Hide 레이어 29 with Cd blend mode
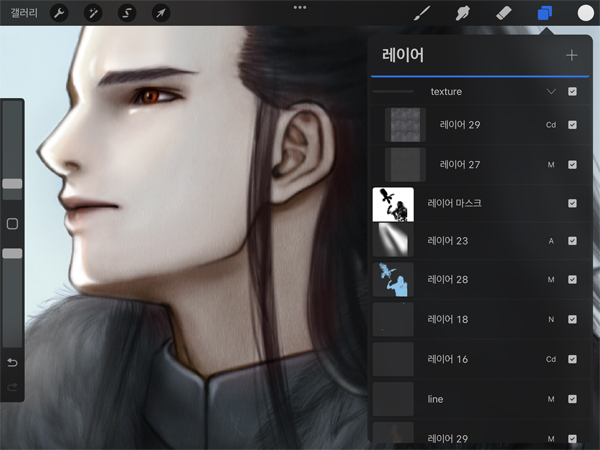The height and width of the screenshot is (450, 600). tap(572, 125)
